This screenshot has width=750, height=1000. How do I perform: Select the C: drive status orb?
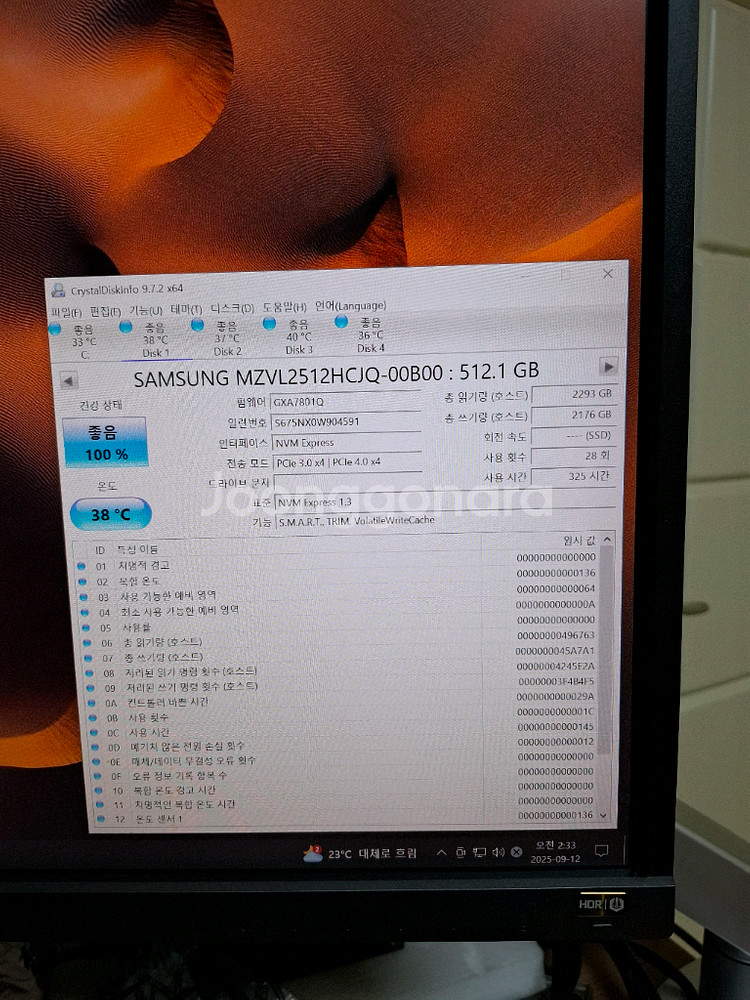55,329
